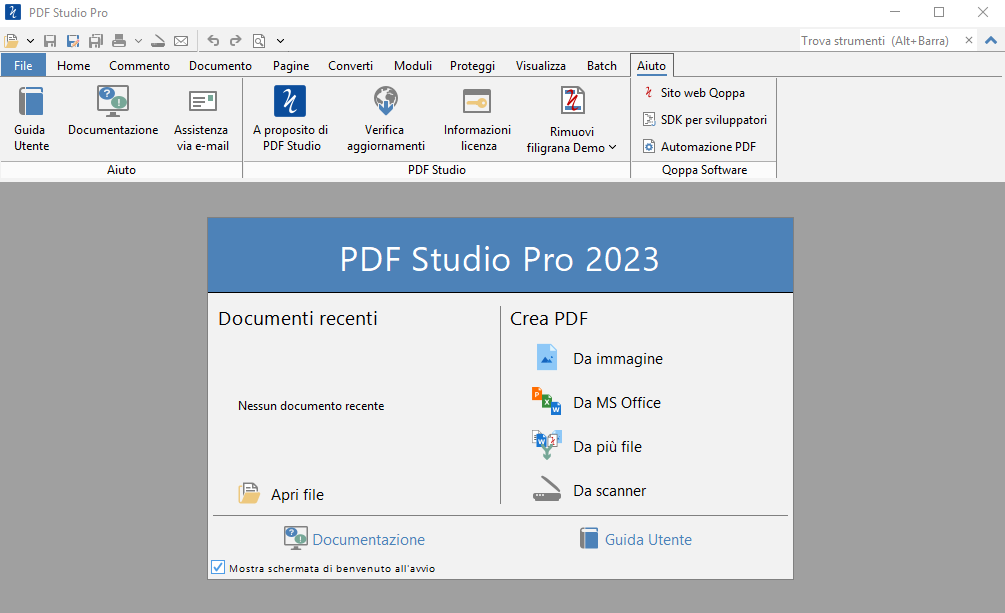The height and width of the screenshot is (613, 1005).
Task: Uncheck Mostra schermata di benvenuto all'avvio
Action: tap(218, 567)
